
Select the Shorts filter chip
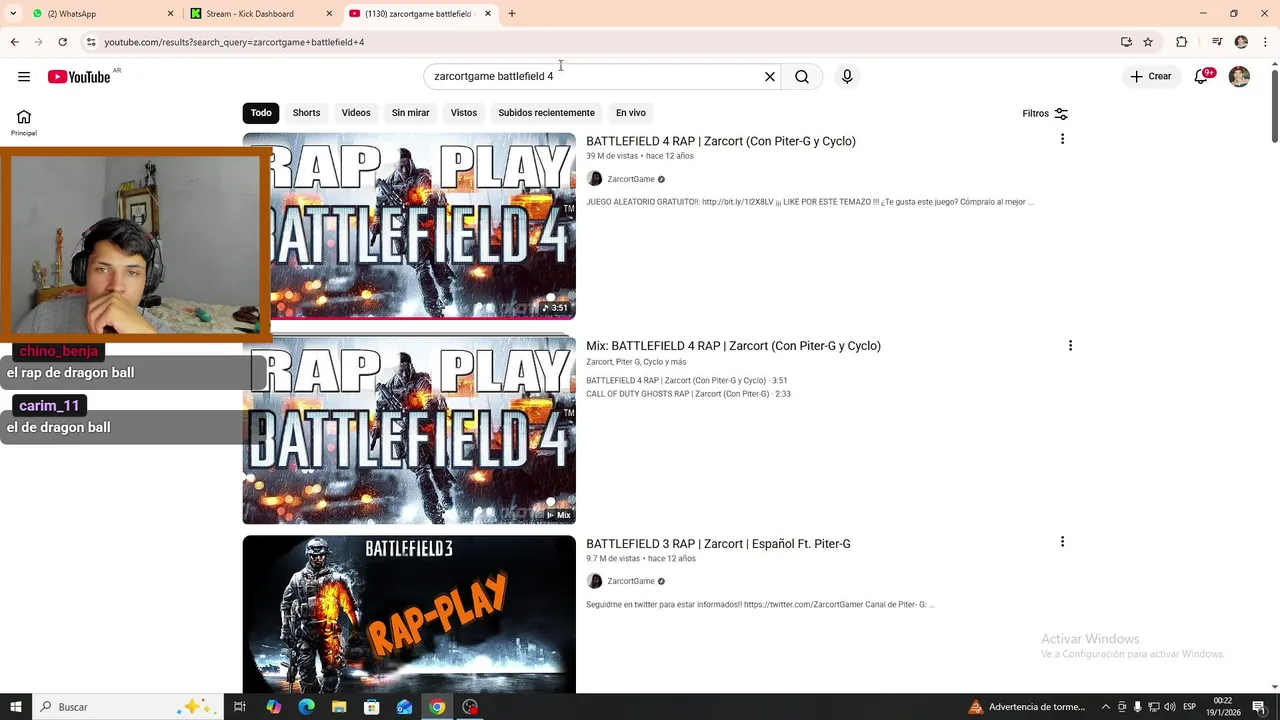click(x=306, y=113)
